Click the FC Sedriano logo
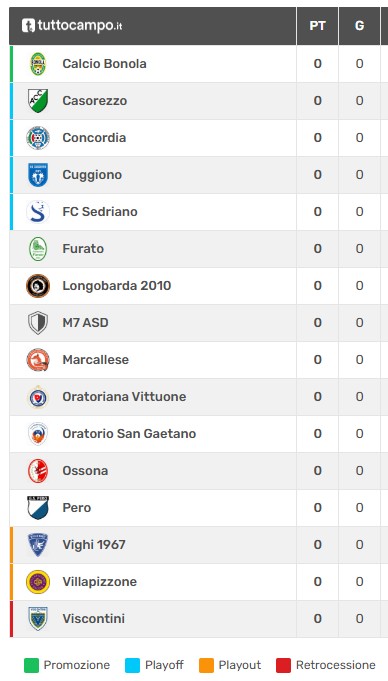Screen dimensions: 388x681 pos(38,212)
